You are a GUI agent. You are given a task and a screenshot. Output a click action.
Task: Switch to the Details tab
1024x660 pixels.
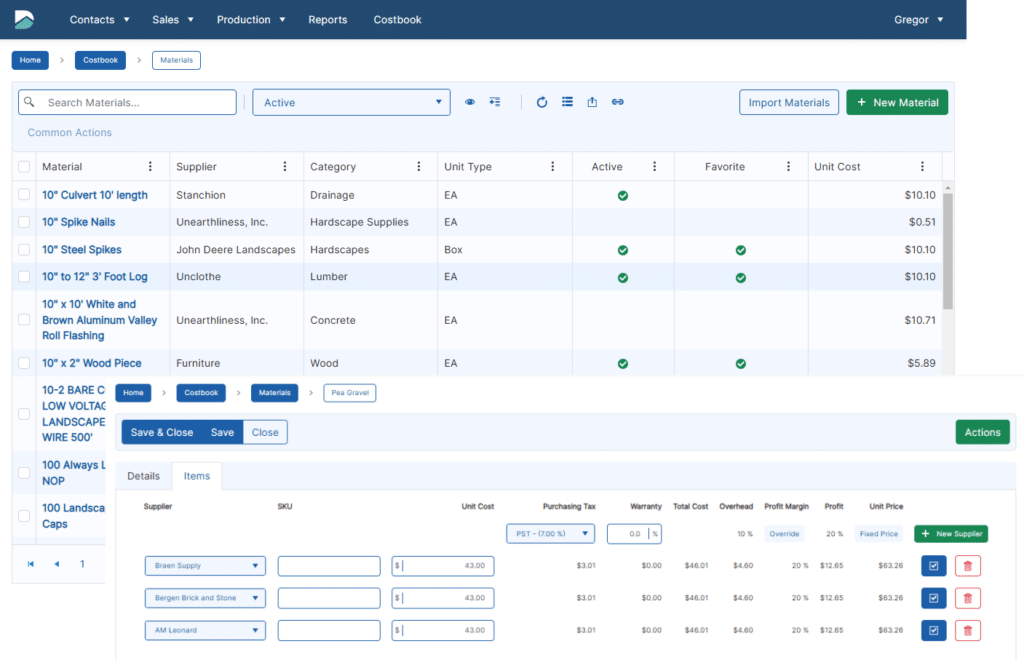pos(143,476)
